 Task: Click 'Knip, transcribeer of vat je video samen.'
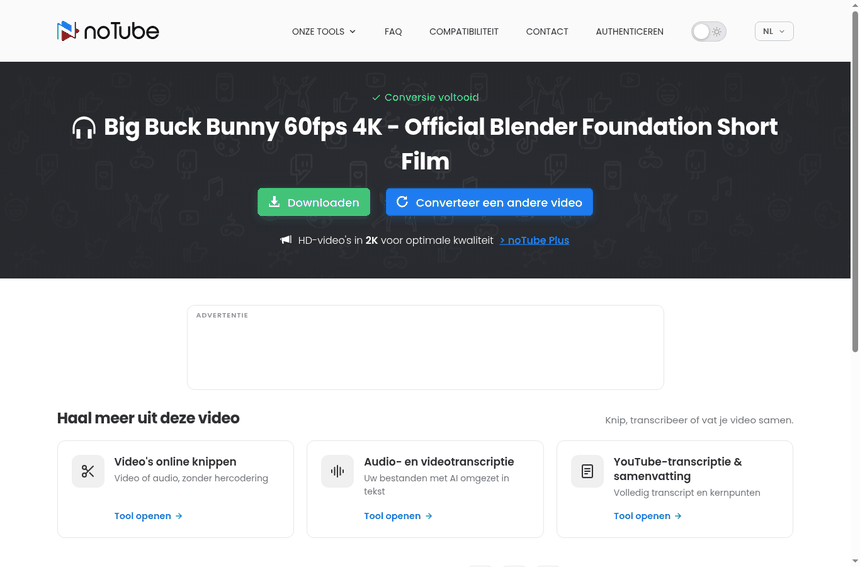(x=699, y=420)
